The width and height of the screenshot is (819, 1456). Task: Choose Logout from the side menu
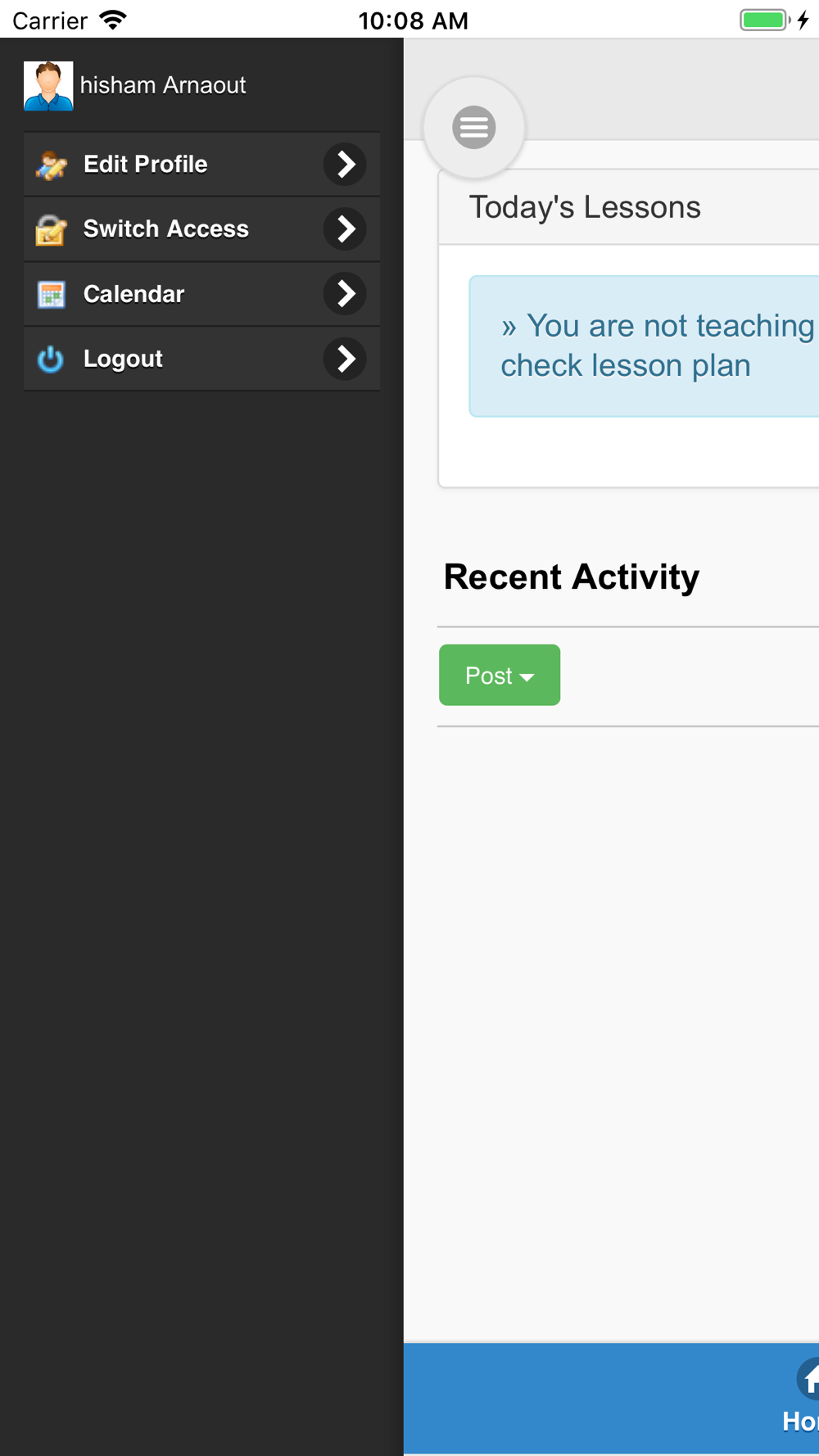pyautogui.click(x=201, y=359)
